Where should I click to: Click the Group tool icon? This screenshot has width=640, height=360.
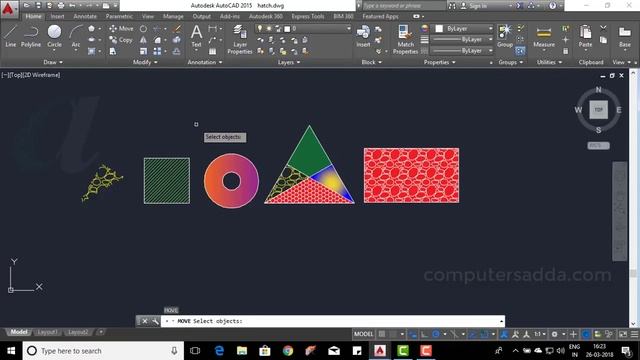(505, 36)
